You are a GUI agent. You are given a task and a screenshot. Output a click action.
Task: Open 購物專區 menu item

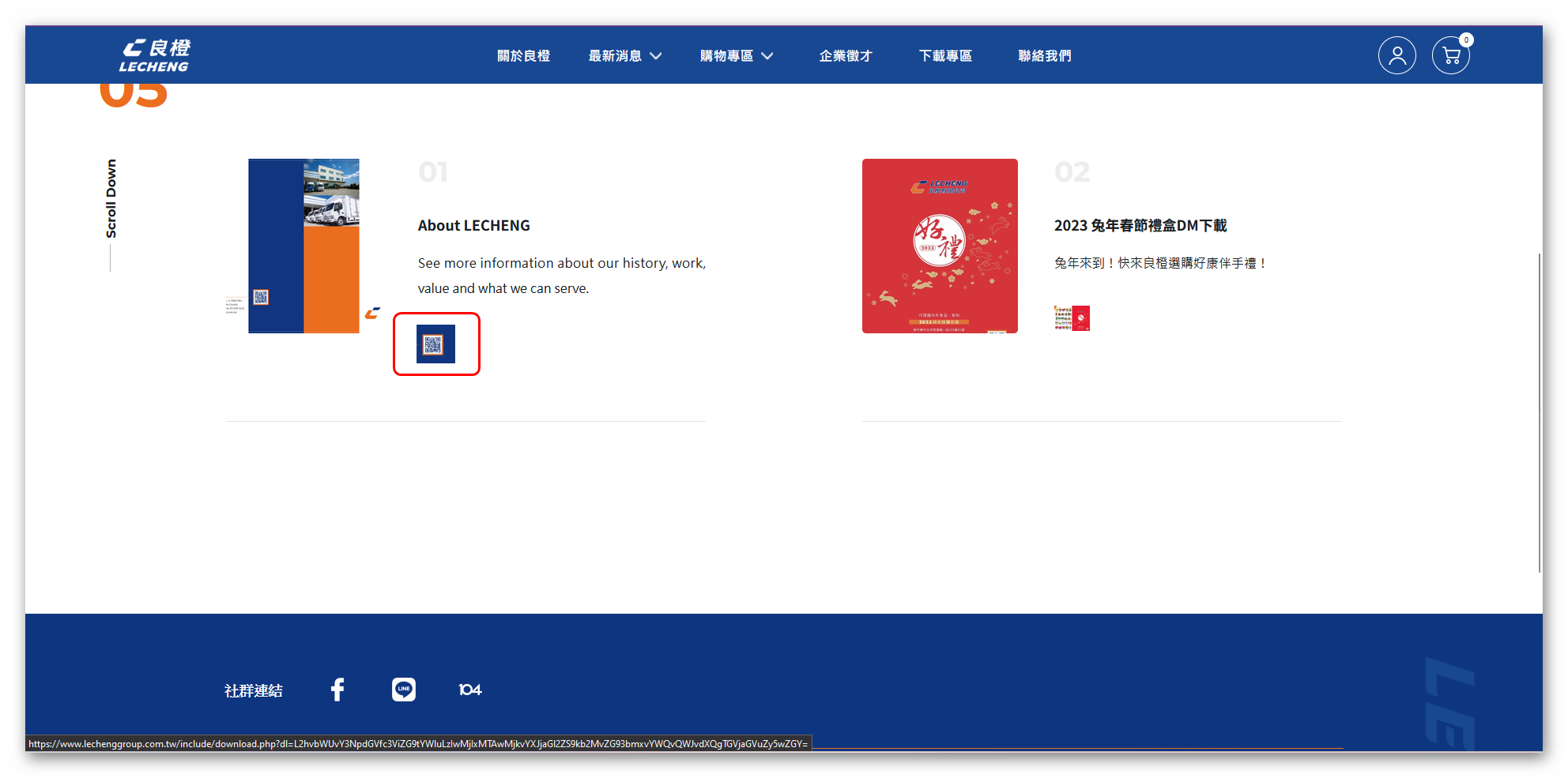click(x=726, y=55)
